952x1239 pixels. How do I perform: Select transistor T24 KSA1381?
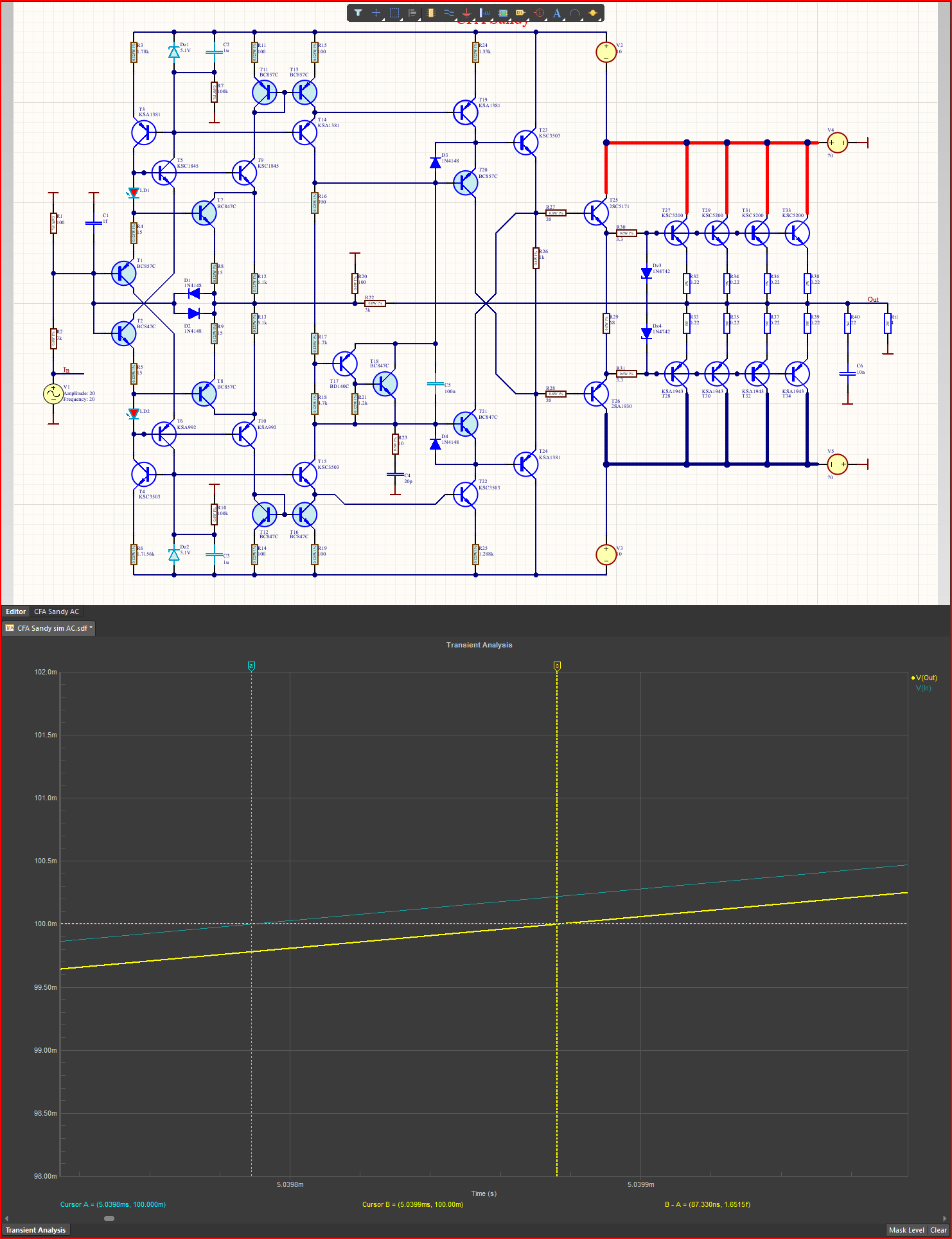point(525,464)
